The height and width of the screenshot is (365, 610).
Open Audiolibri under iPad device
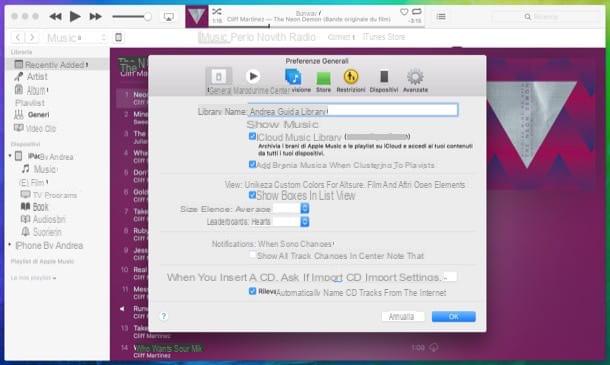pyautogui.click(x=49, y=219)
